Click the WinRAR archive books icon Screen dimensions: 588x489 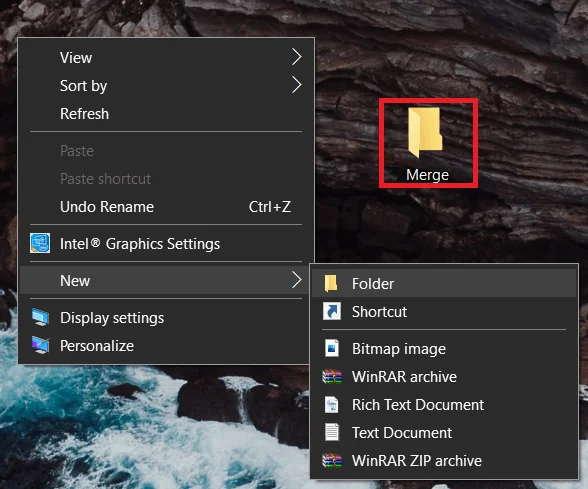pos(332,376)
